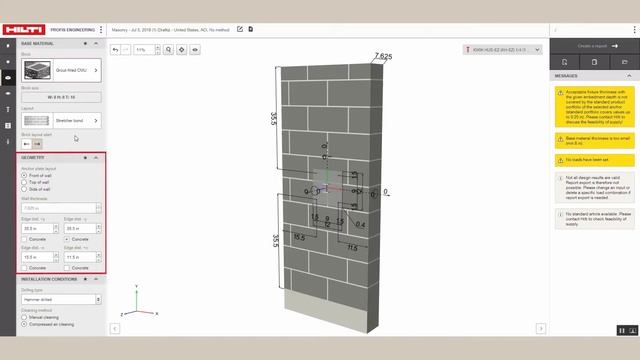Open the Grout-filled CMU brick selector
The image size is (640, 360).
[61, 70]
